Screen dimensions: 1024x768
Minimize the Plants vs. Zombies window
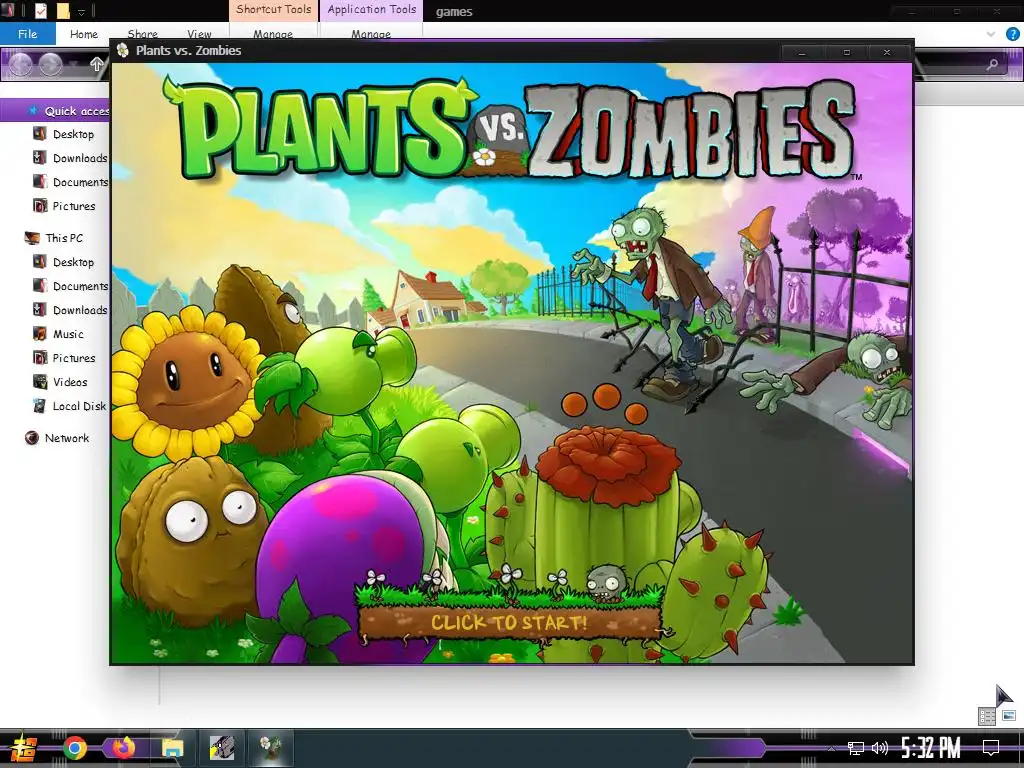click(x=802, y=52)
